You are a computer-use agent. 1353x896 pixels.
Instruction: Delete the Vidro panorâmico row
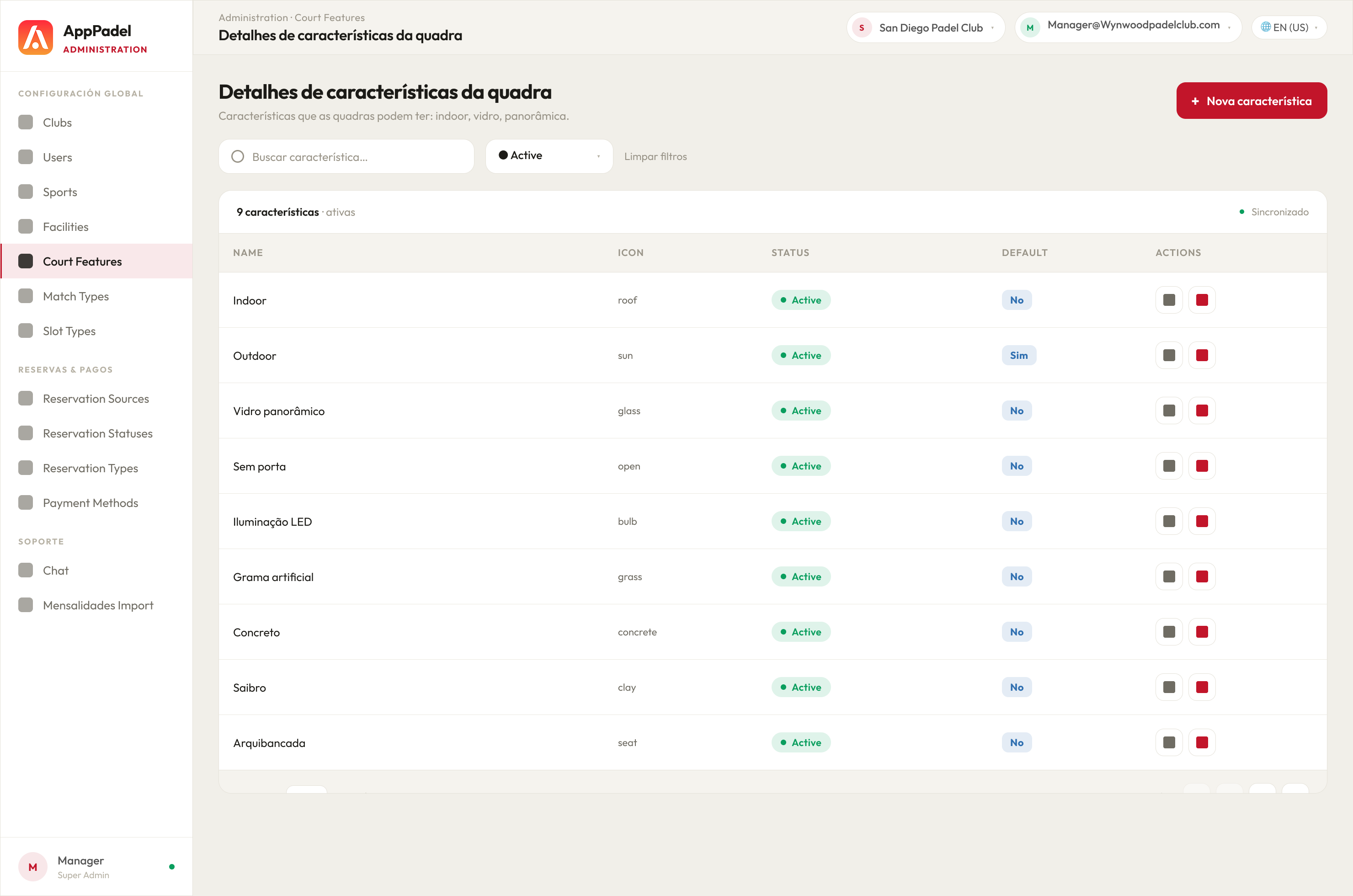tap(1202, 411)
